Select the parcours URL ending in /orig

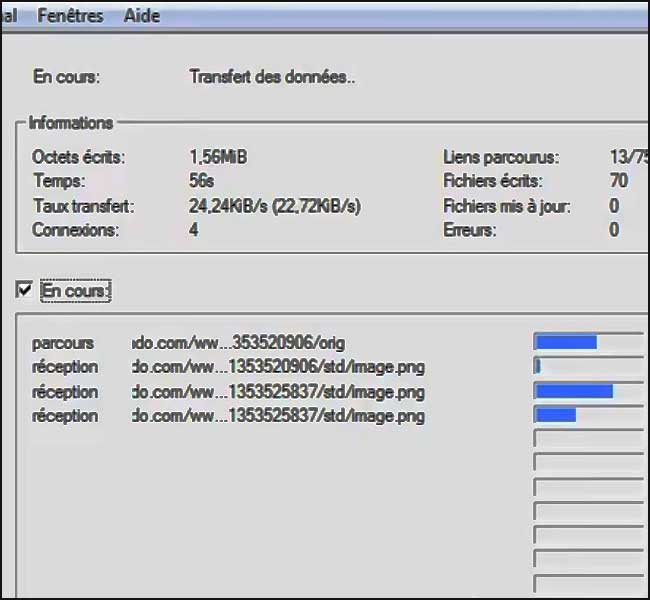238,343
